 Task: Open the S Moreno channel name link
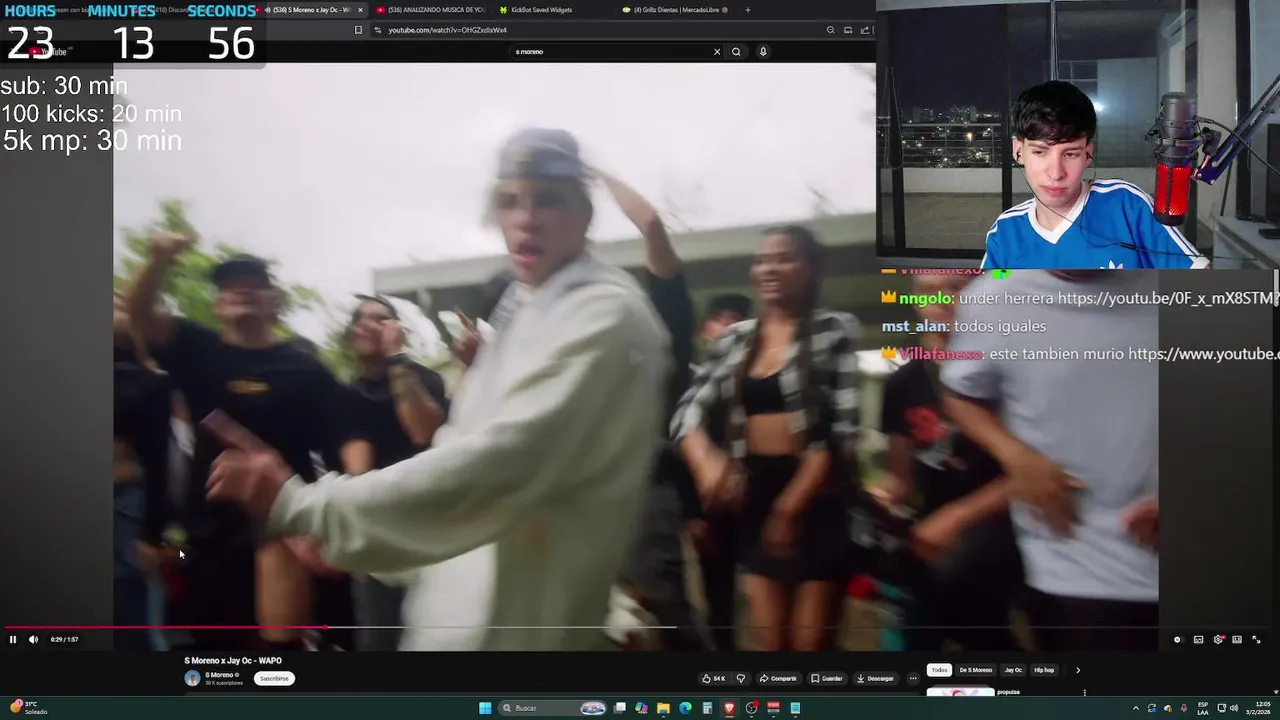[219, 675]
